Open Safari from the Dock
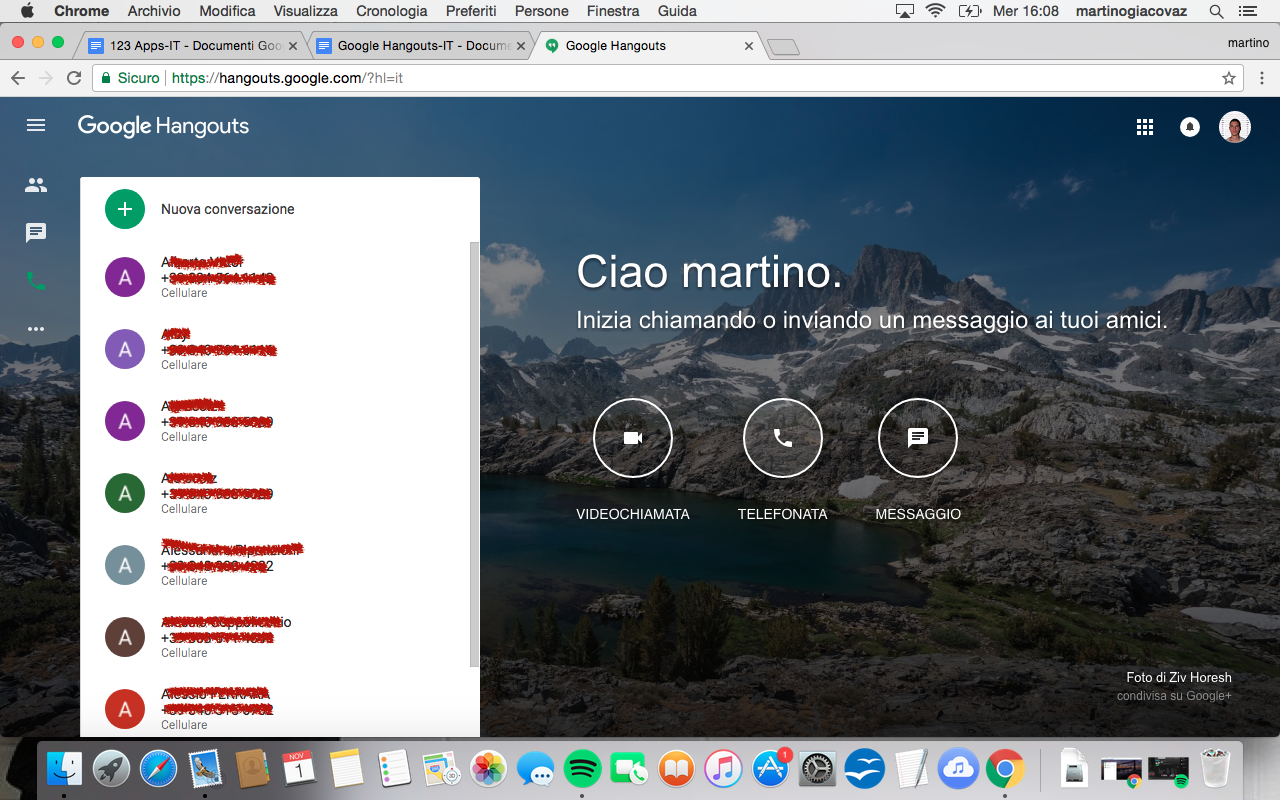The height and width of the screenshot is (800, 1280). click(x=158, y=769)
